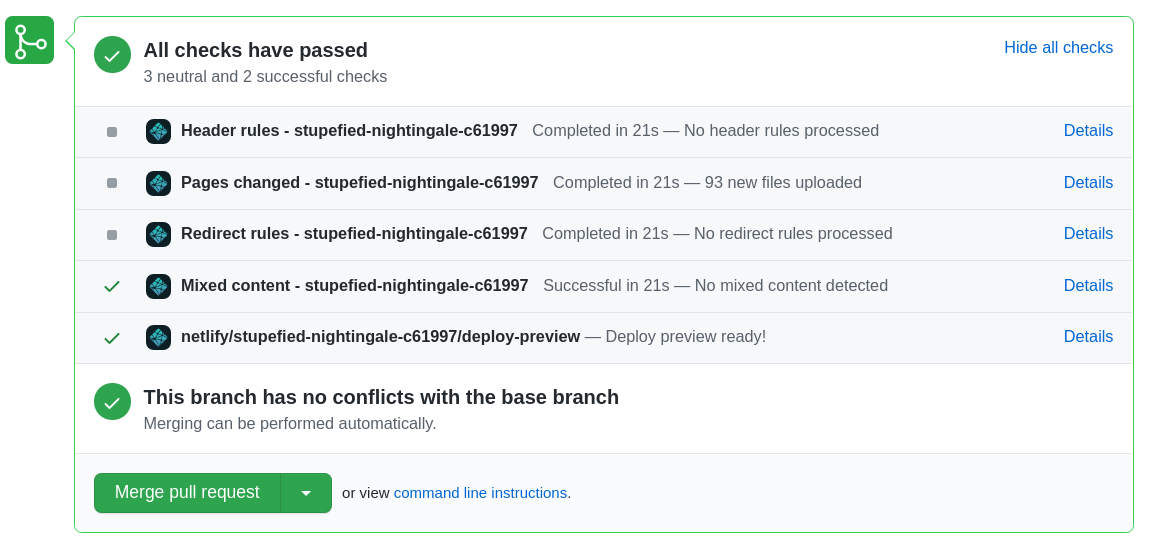Click Netlify avatar beside deploy-preview check
Screen dimensions: 1157x542
[x=158, y=337]
